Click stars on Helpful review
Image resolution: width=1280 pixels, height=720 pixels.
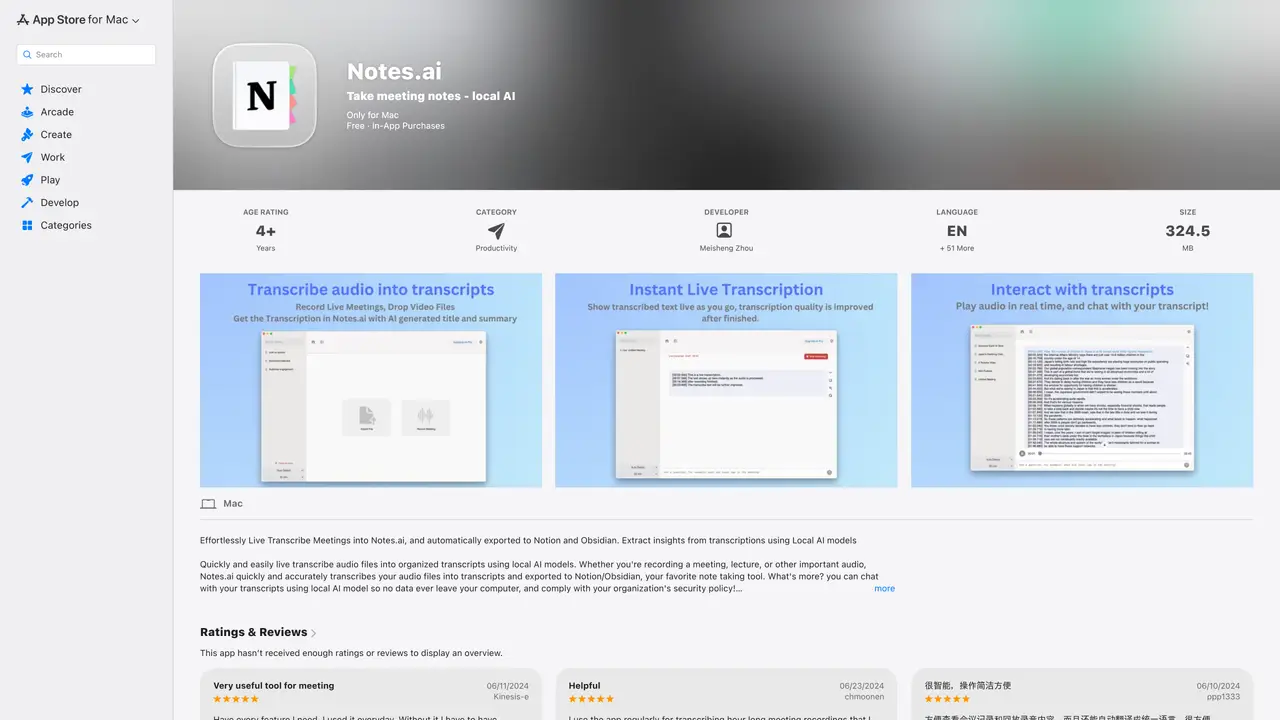(591, 699)
